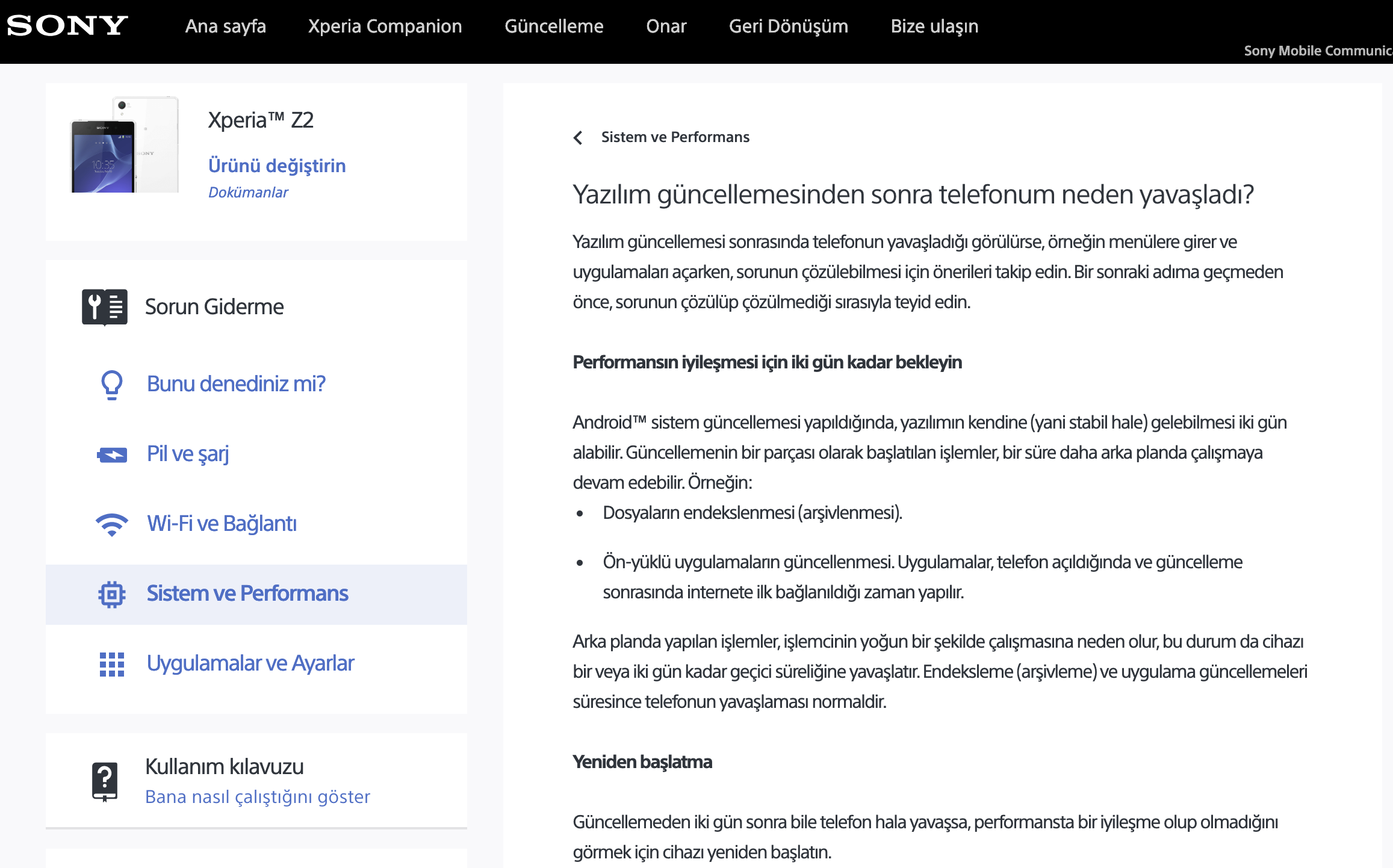Viewport: 1393px width, 868px height.
Task: Click the bullet Dosyaların endekslenmesi (arşivlenmesi)
Action: (752, 512)
